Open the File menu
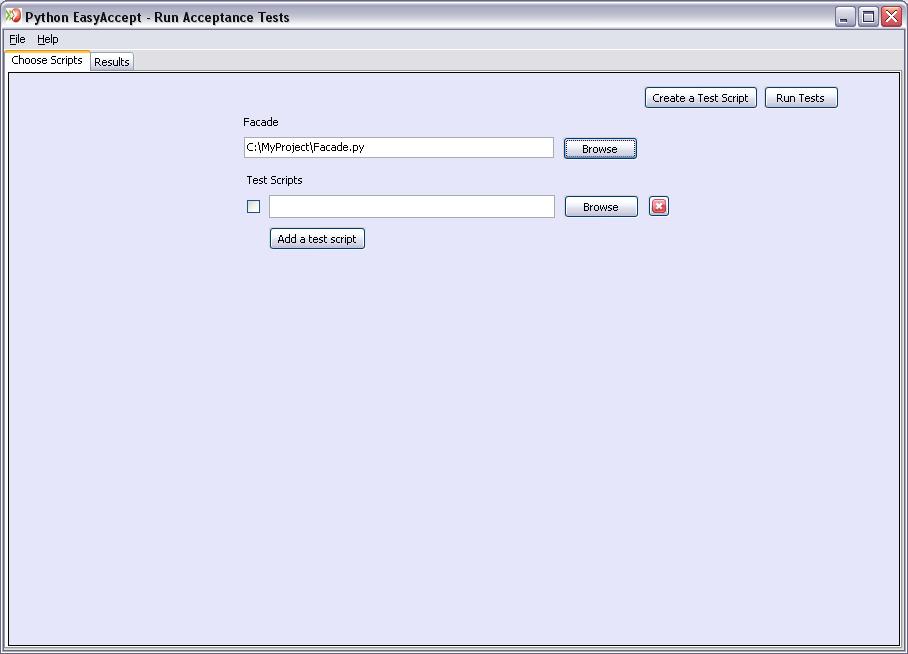The height and width of the screenshot is (654, 908). 15,39
